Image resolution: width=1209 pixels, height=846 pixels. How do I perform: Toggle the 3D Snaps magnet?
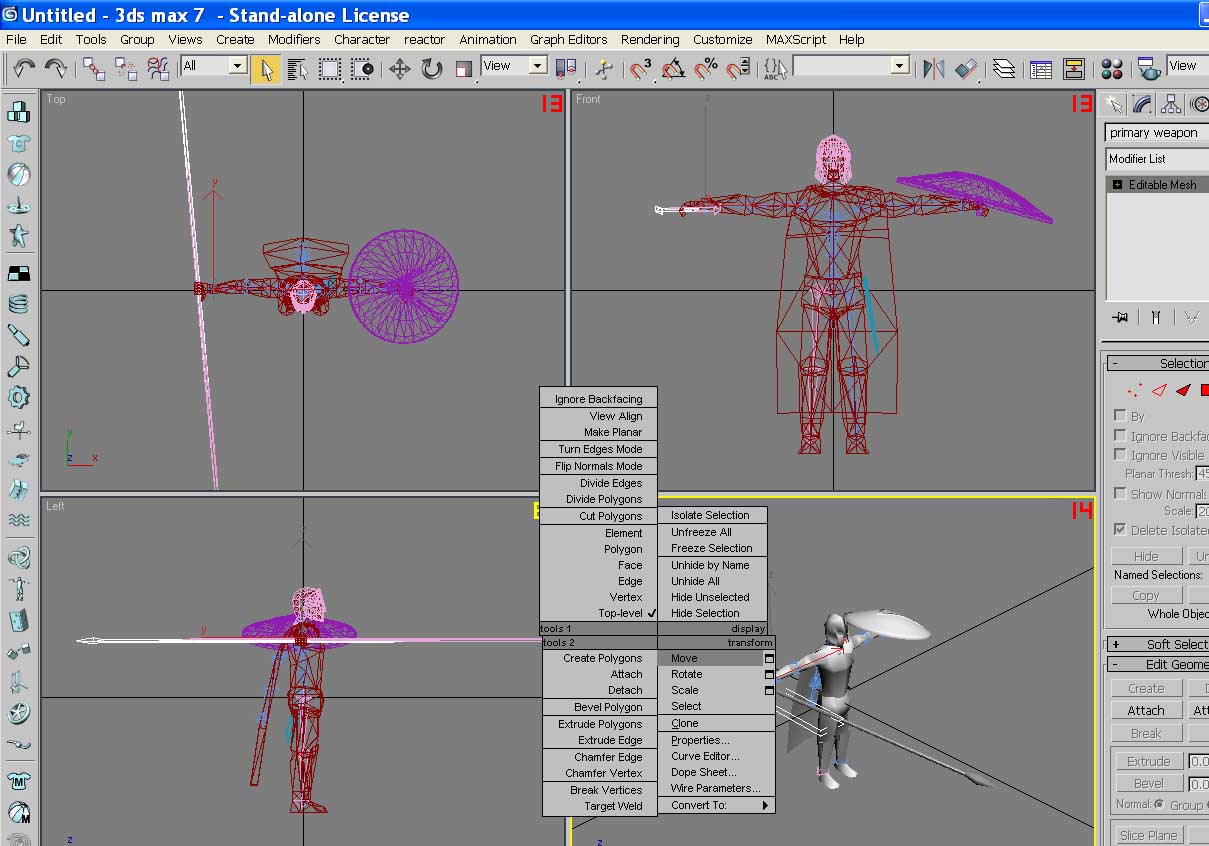(x=641, y=68)
